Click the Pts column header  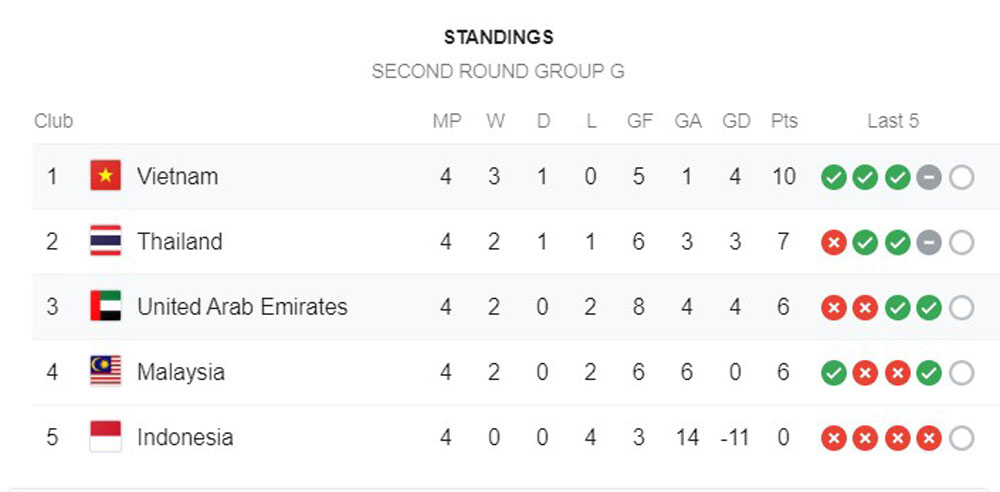[x=784, y=121]
